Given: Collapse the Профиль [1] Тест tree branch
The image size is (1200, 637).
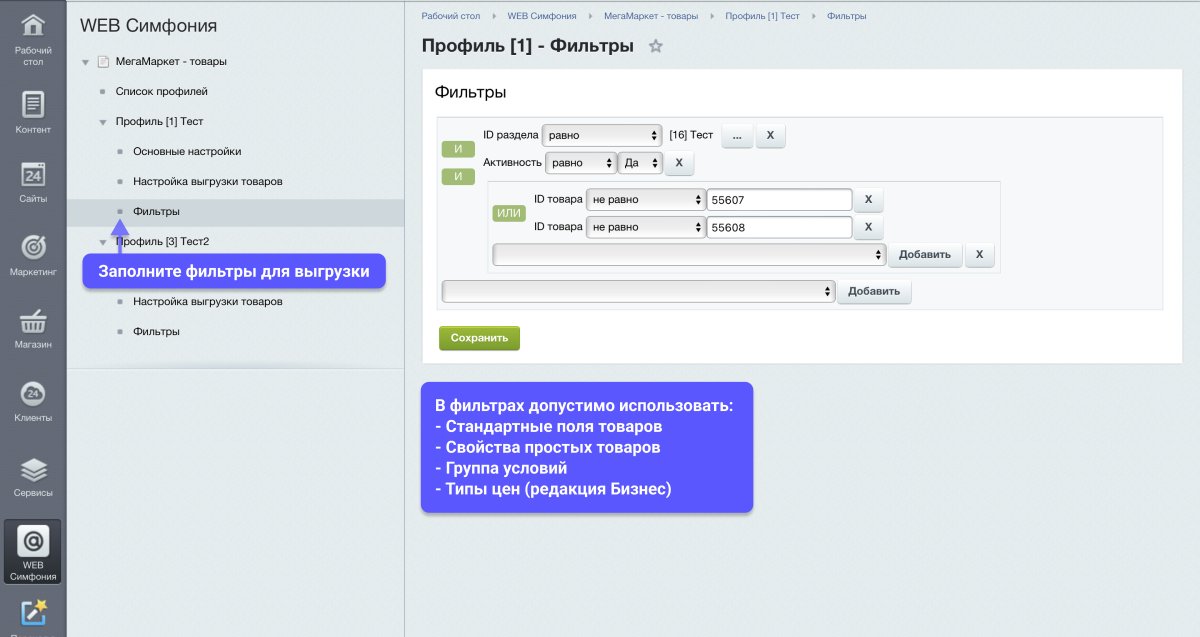Looking at the screenshot, I should coord(103,120).
